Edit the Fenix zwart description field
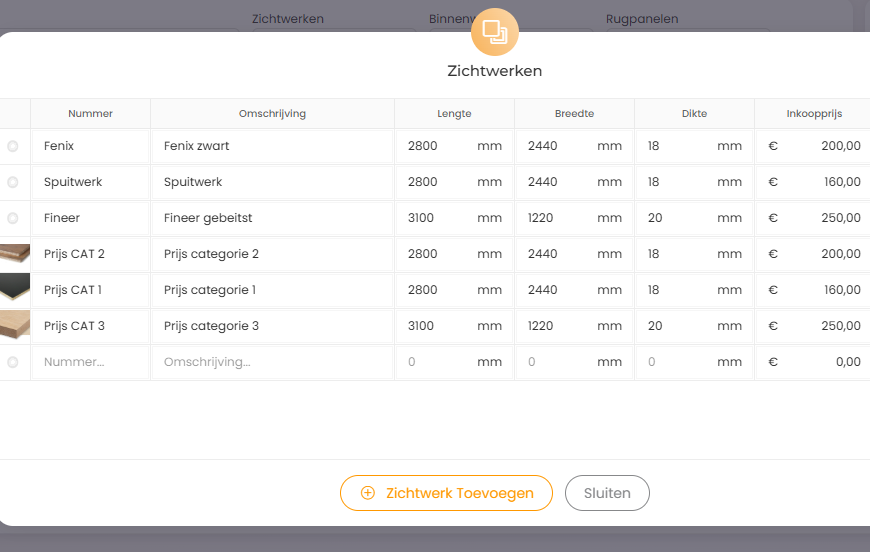Image resolution: width=870 pixels, height=552 pixels. point(272,146)
